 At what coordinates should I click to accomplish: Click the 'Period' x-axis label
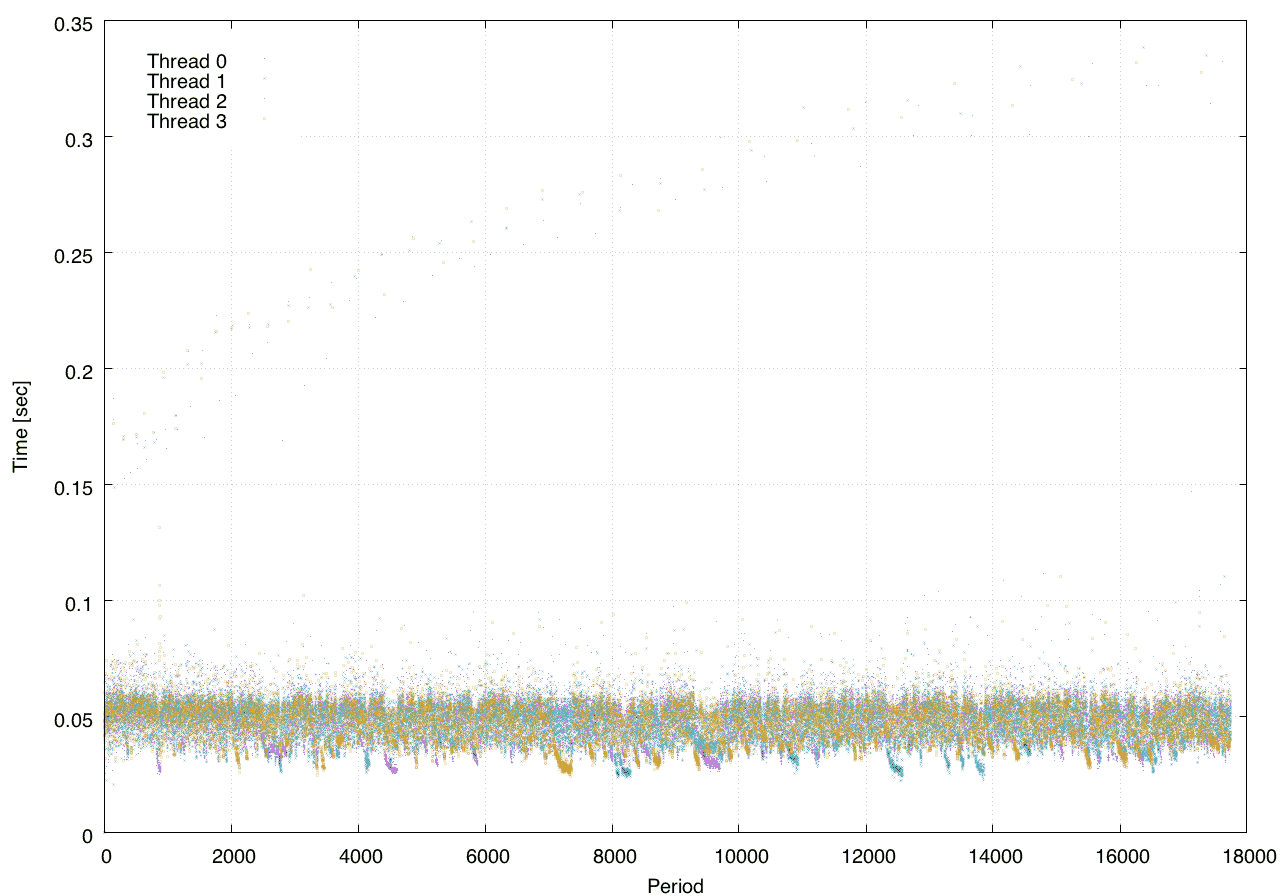coord(675,885)
